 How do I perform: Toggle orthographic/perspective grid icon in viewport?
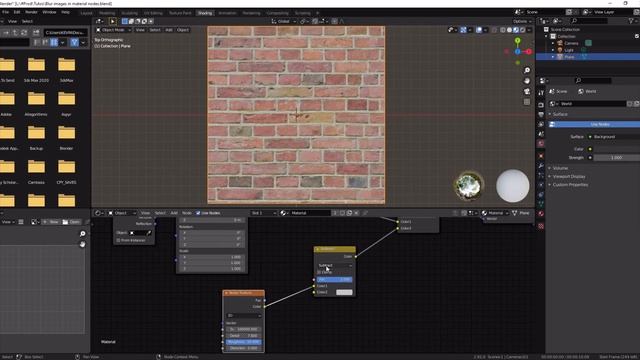coord(527,102)
